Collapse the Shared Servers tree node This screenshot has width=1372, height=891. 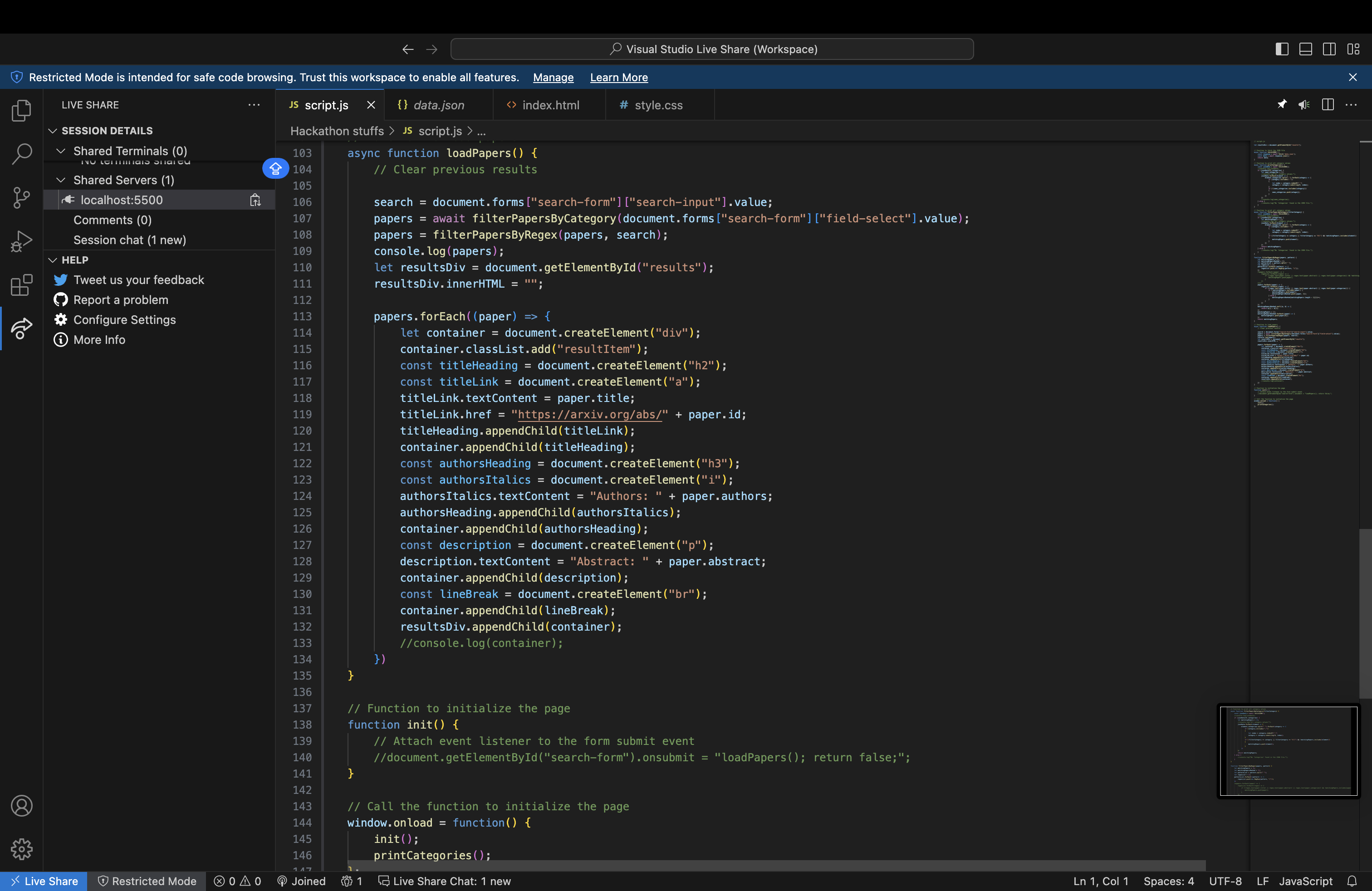coord(60,180)
